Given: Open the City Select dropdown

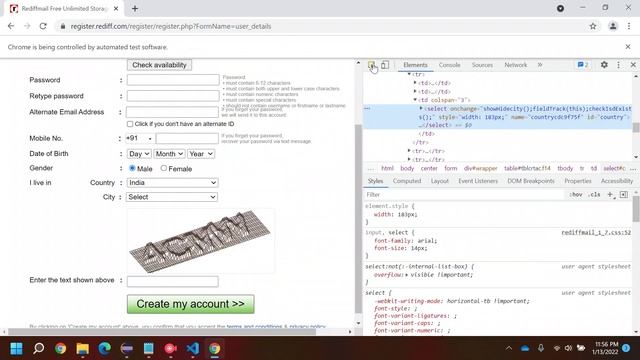Looking at the screenshot, I should [172, 197].
